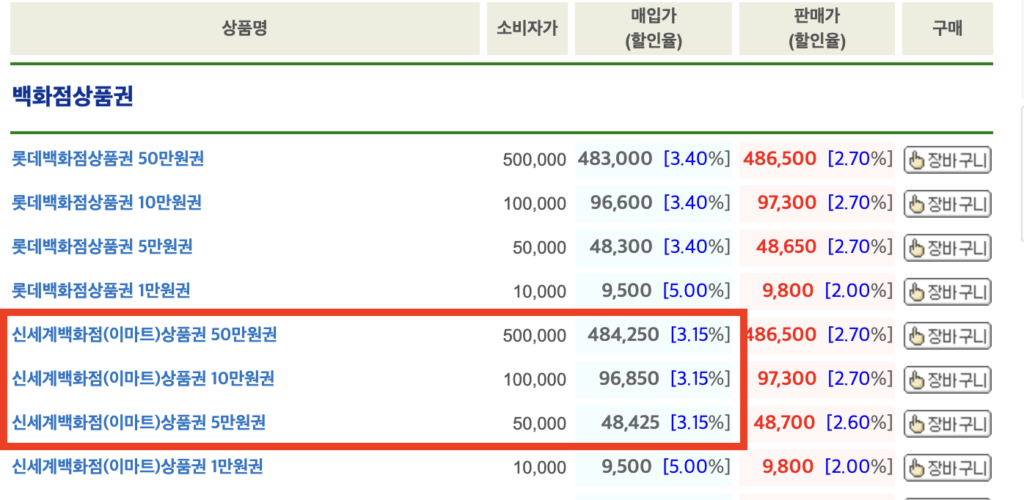This screenshot has height=500, width=1024.
Task: Click the 판매가 (할인율) column header
Action: tap(816, 28)
